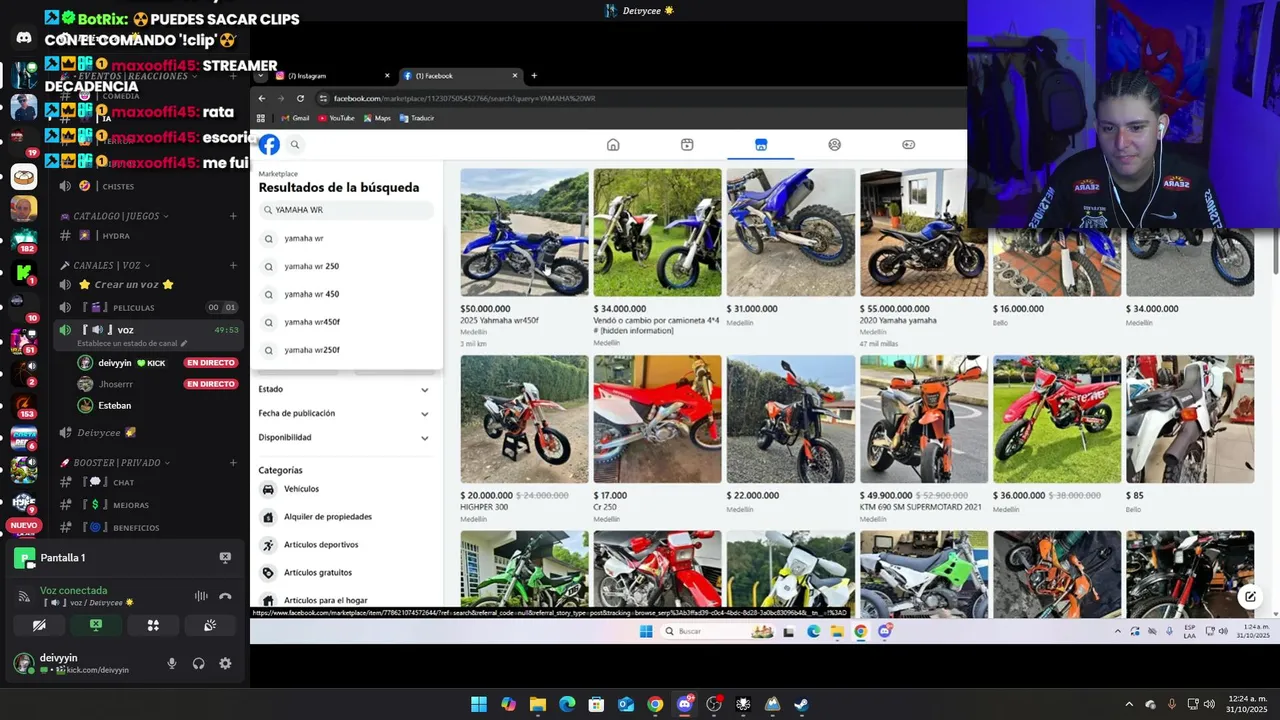Image resolution: width=1280 pixels, height=720 pixels.
Task: Click the browser address bar URL
Action: (464, 98)
